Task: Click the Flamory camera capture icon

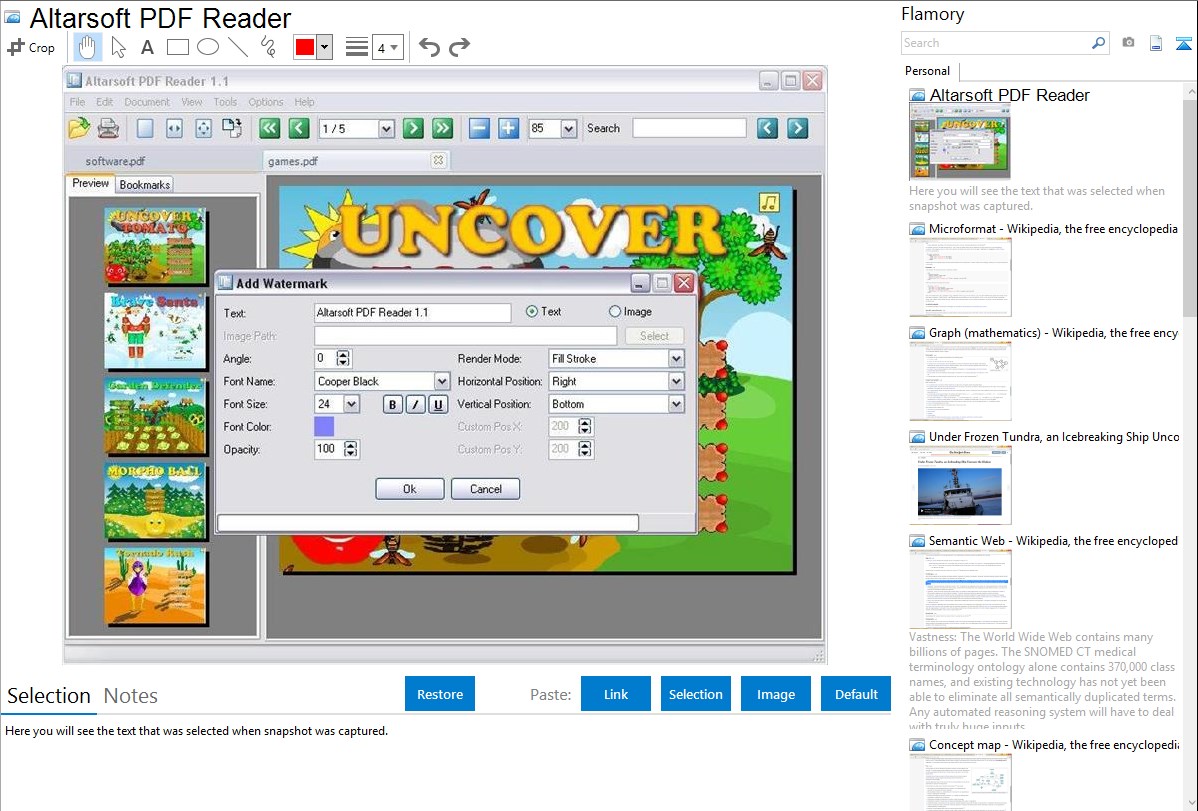Action: coord(1128,43)
